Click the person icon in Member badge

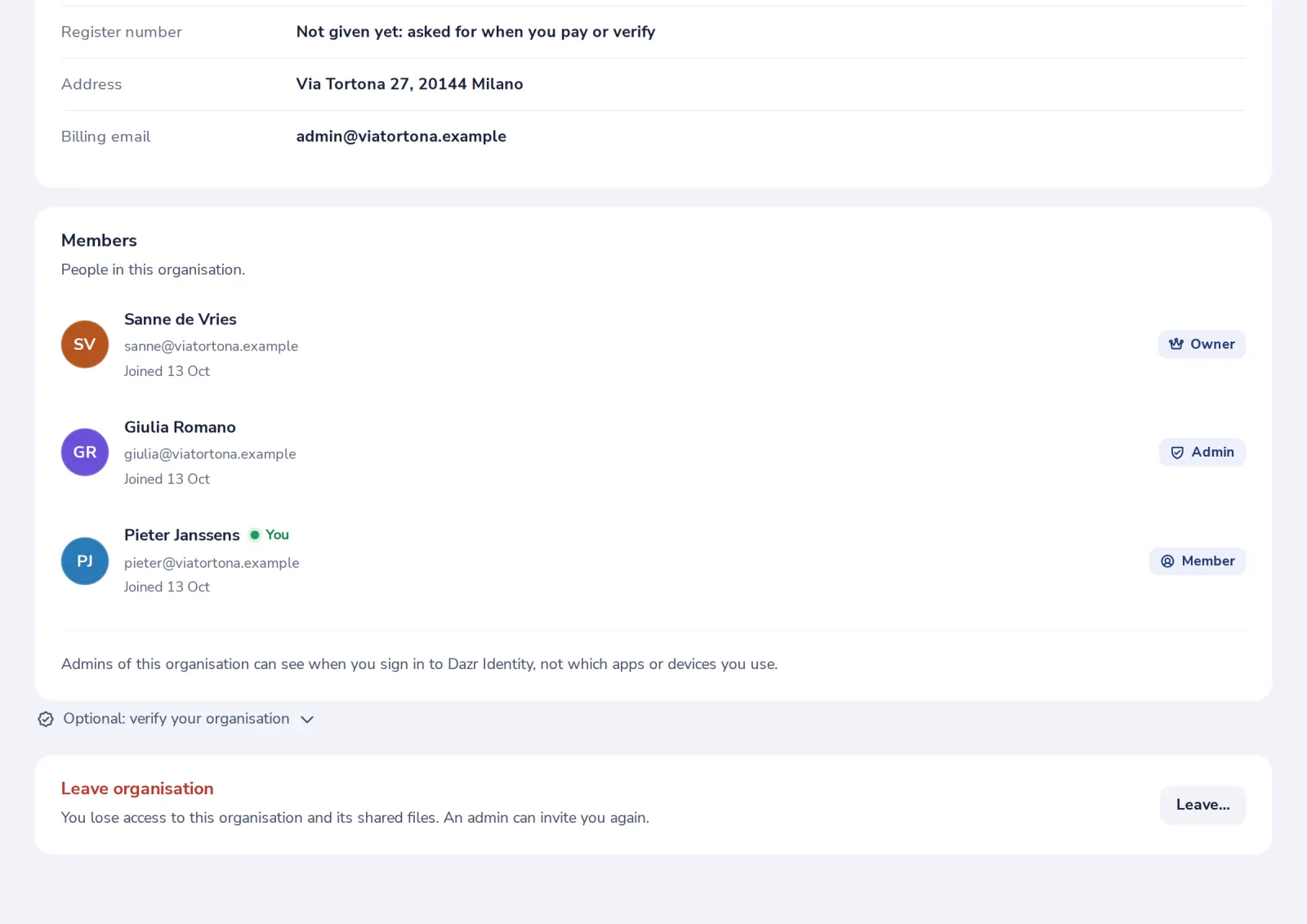(x=1167, y=561)
